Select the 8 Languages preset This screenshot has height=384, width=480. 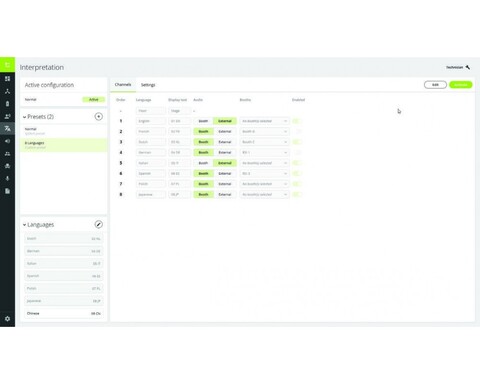tap(64, 145)
